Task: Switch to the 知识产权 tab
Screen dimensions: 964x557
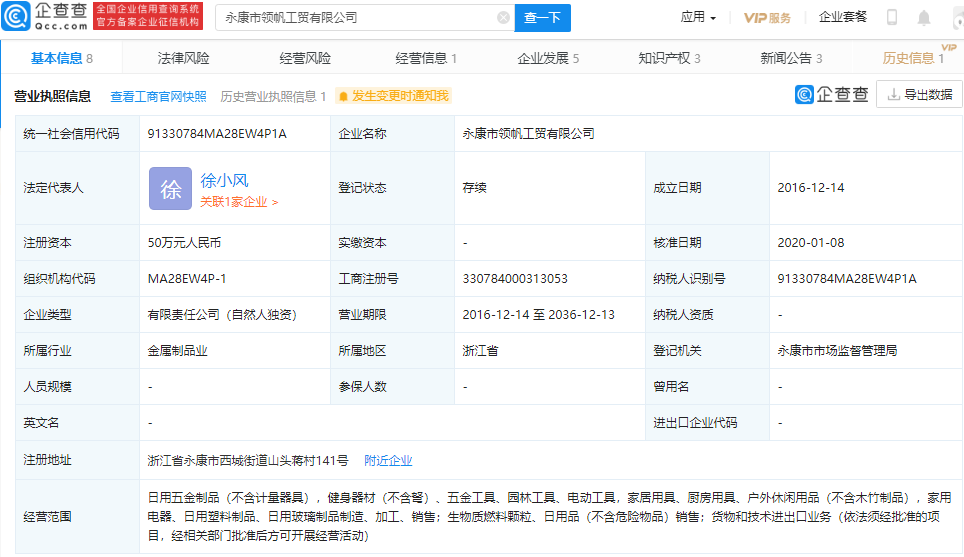Action: pos(670,58)
